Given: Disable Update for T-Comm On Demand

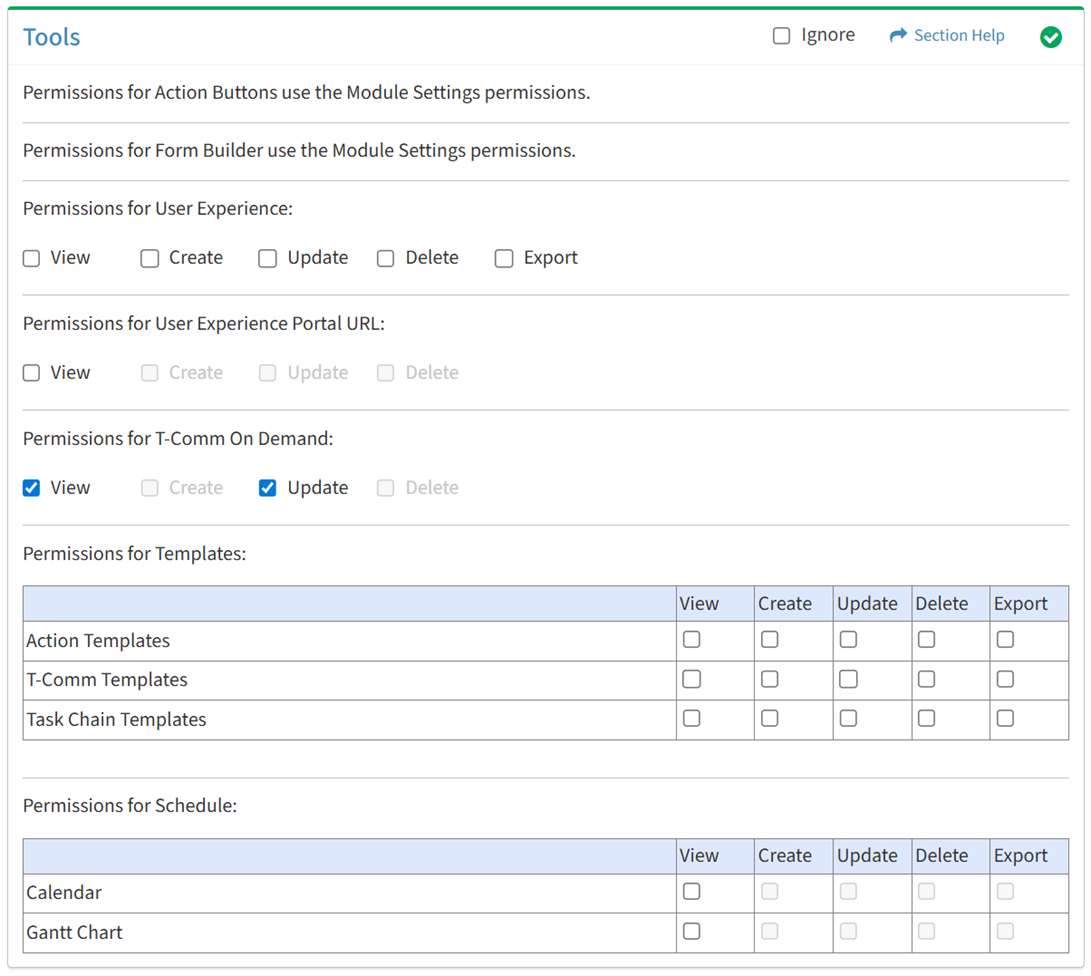Looking at the screenshot, I should [268, 488].
